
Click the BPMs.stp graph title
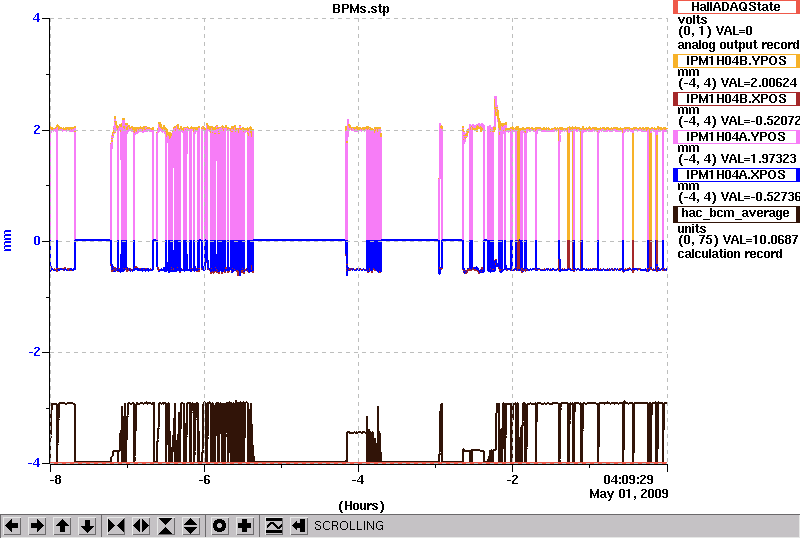pos(361,9)
